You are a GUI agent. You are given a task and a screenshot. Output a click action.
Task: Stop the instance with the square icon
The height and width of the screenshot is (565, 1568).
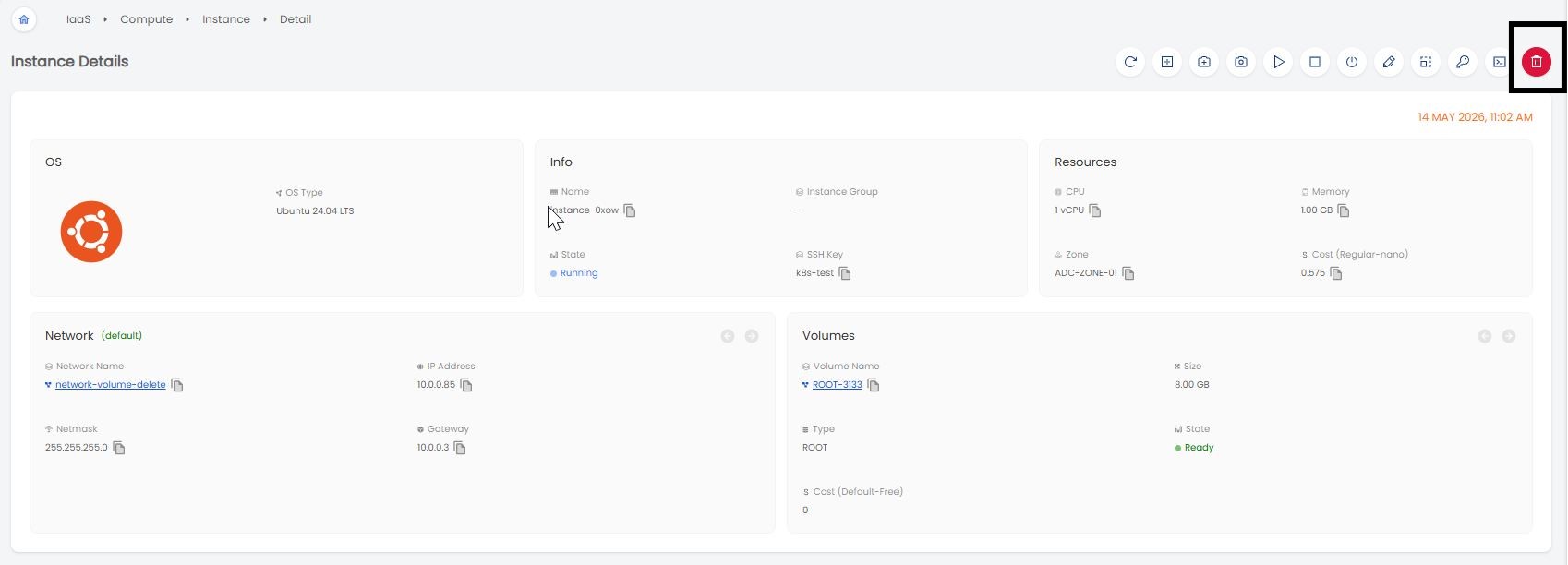(1315, 62)
